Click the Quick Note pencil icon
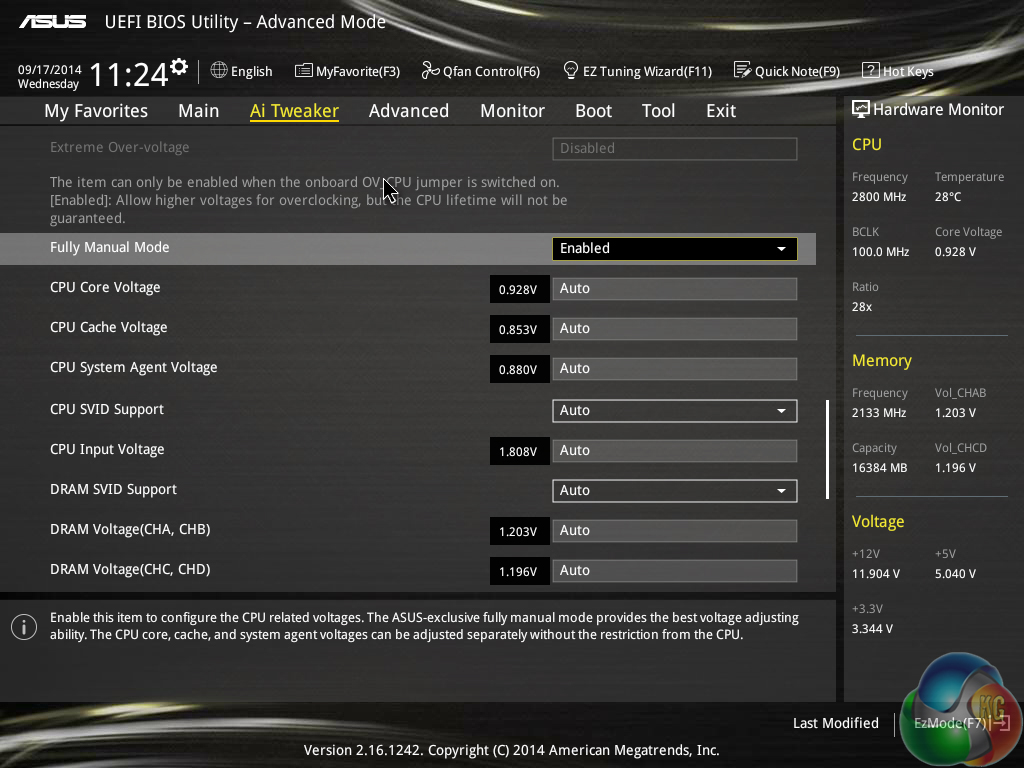The height and width of the screenshot is (768, 1024). point(743,70)
